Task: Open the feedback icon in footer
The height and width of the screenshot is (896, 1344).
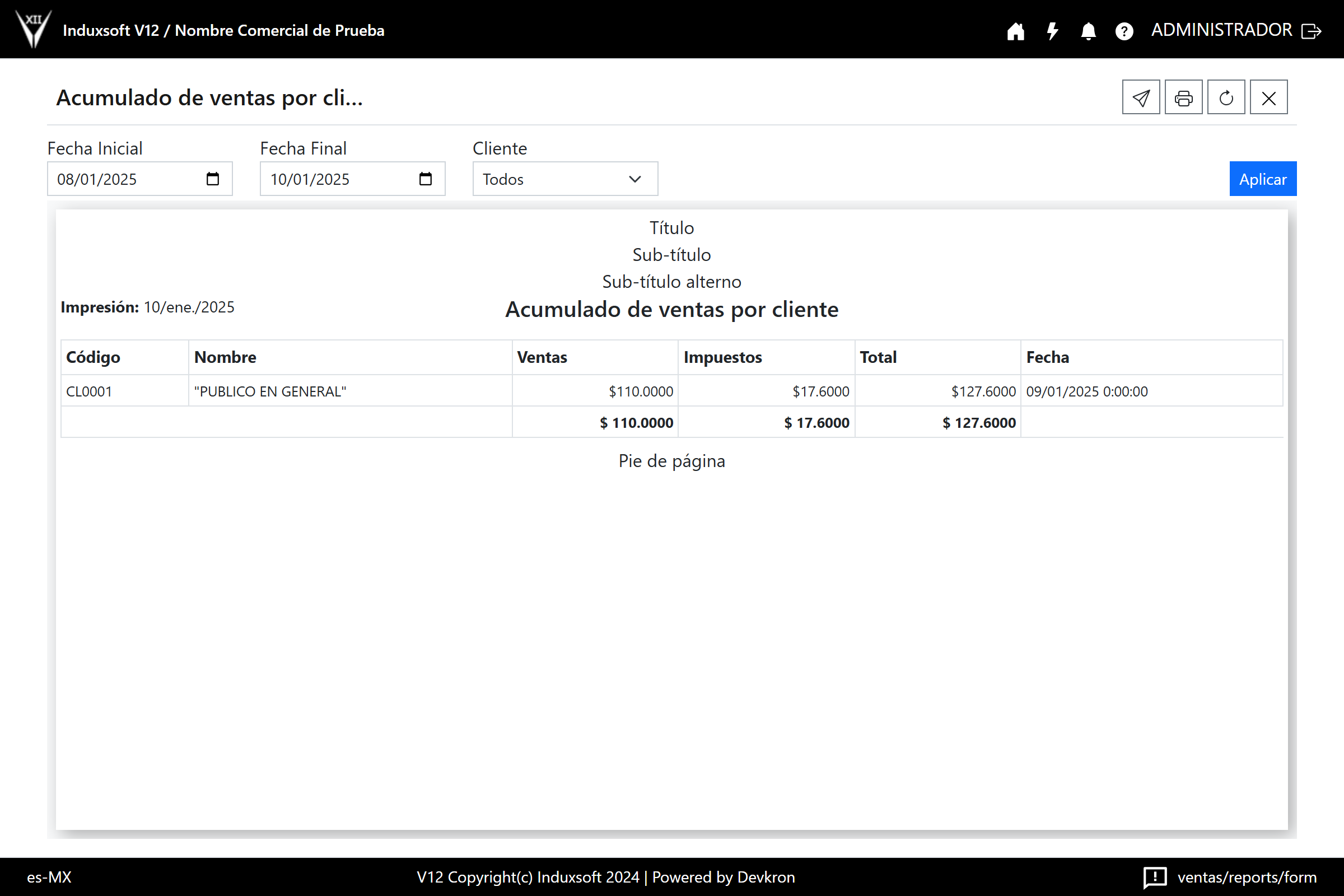Action: 1154,877
